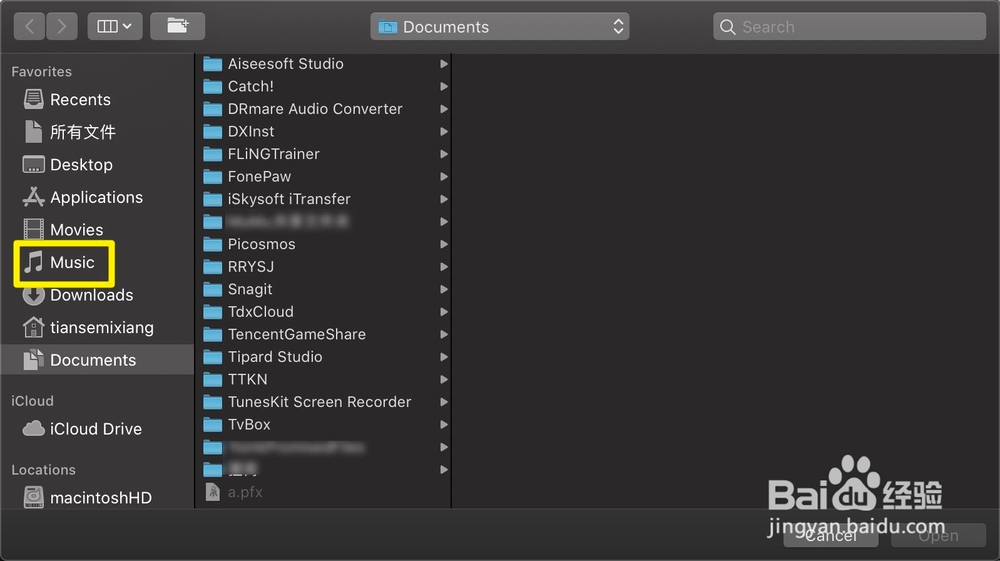1000x561 pixels.
Task: Select the Picosmos folder
Action: click(325, 244)
